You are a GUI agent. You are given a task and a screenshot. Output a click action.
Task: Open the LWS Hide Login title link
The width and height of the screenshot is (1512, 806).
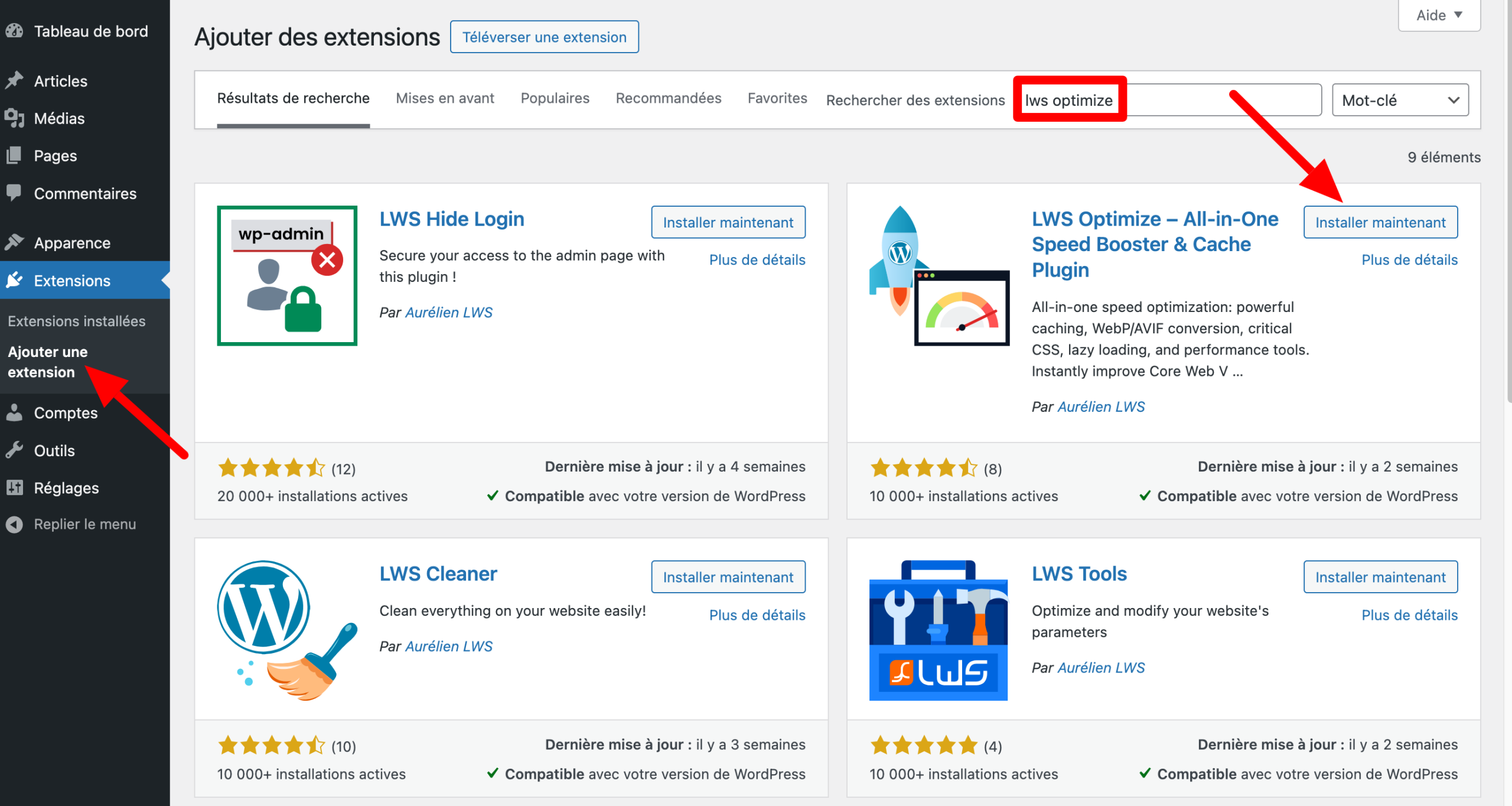click(x=452, y=219)
